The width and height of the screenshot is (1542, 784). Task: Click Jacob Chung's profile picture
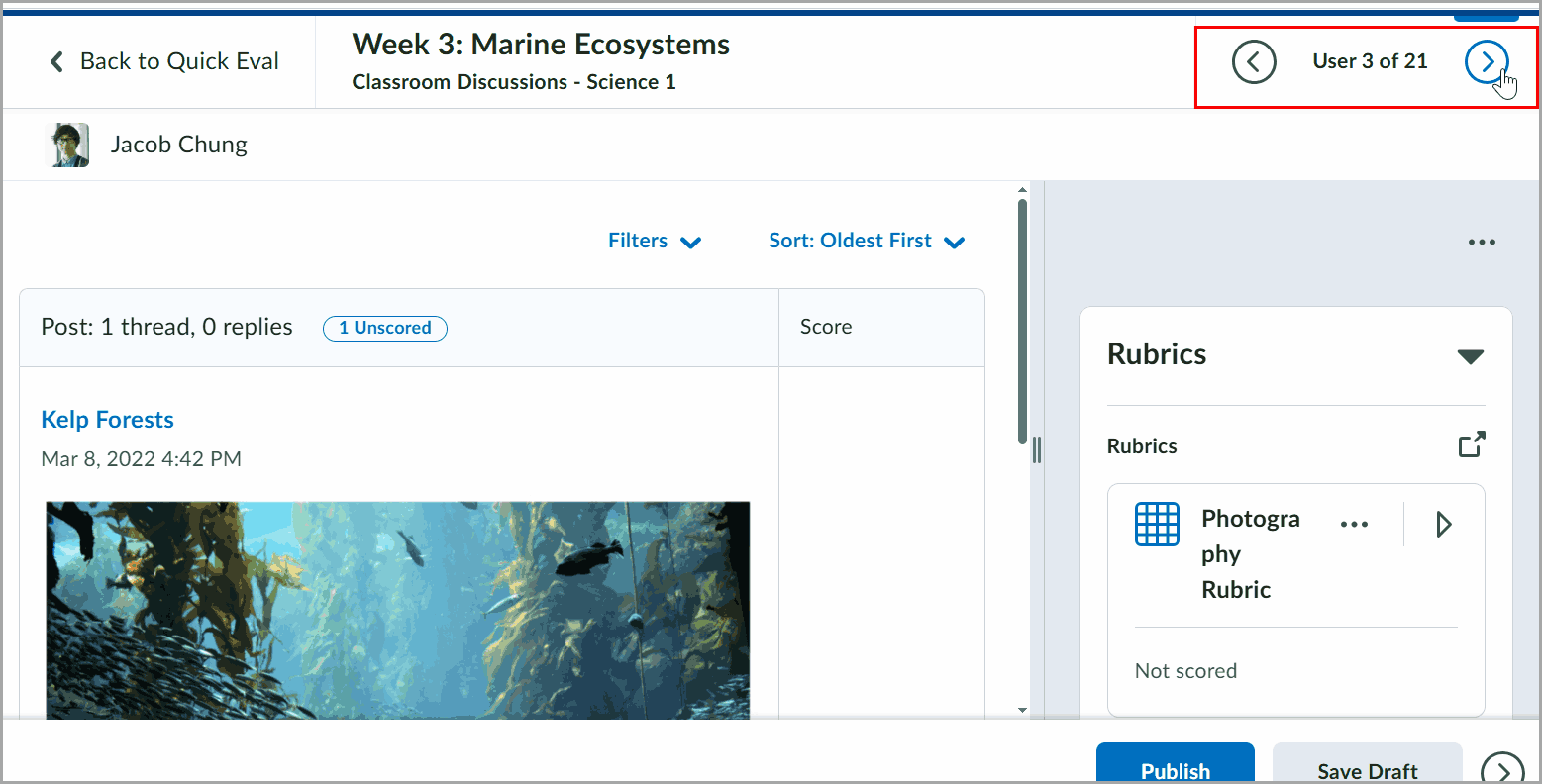click(x=69, y=146)
